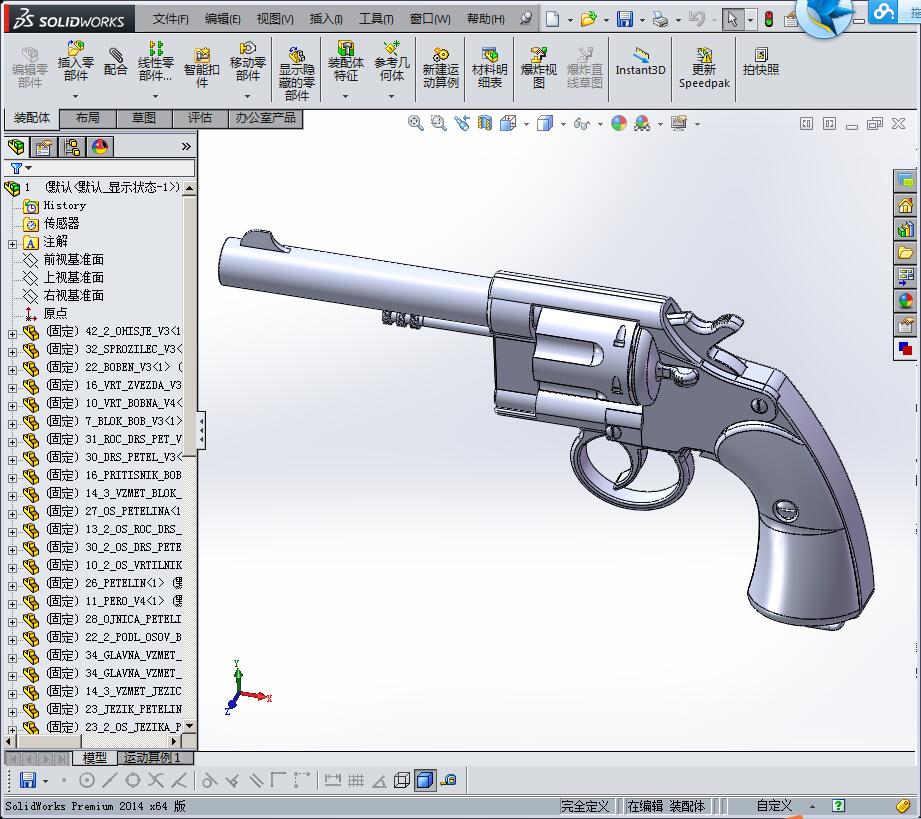Screen dimensions: 921x819
Task: Open dropdown arrow under Insert Components
Action: [x=75, y=95]
